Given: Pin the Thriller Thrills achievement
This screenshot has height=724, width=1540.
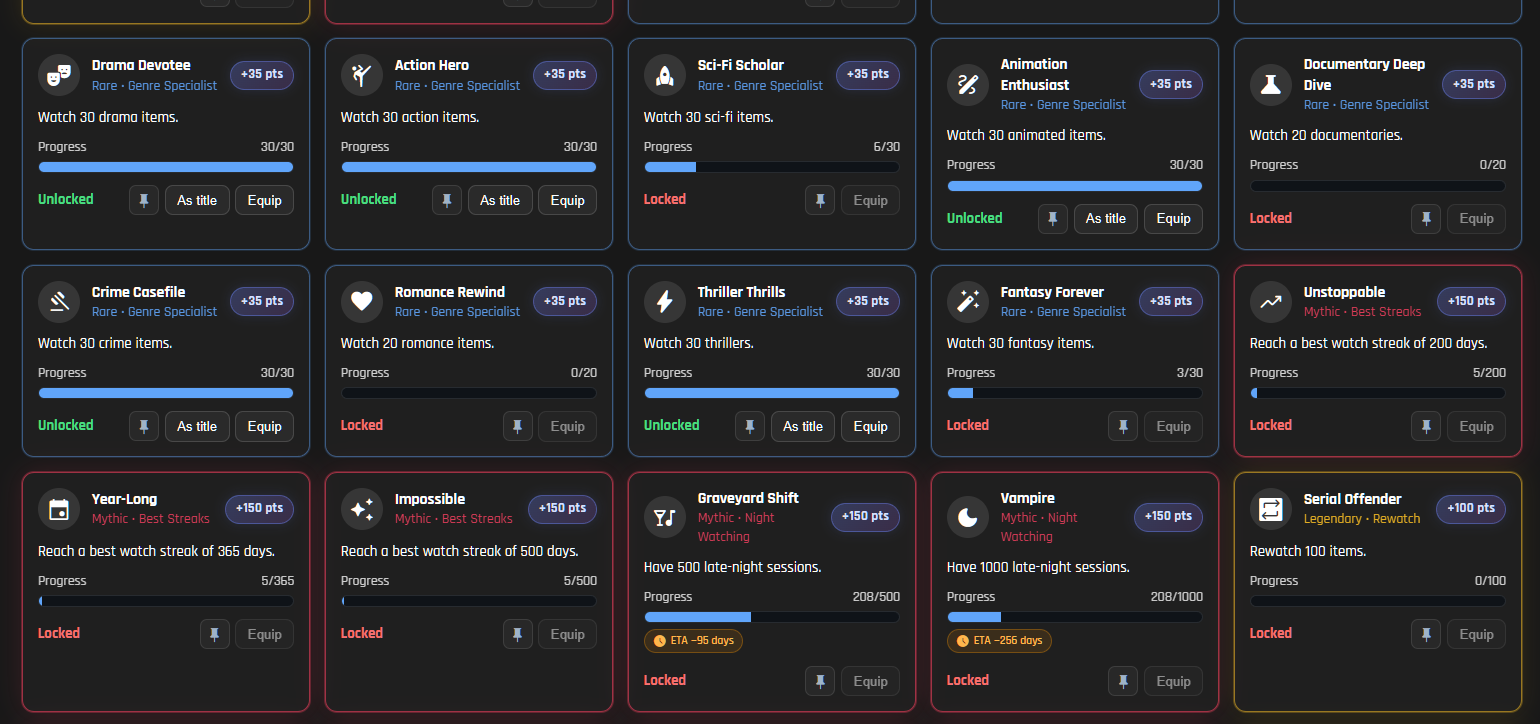Looking at the screenshot, I should 750,426.
